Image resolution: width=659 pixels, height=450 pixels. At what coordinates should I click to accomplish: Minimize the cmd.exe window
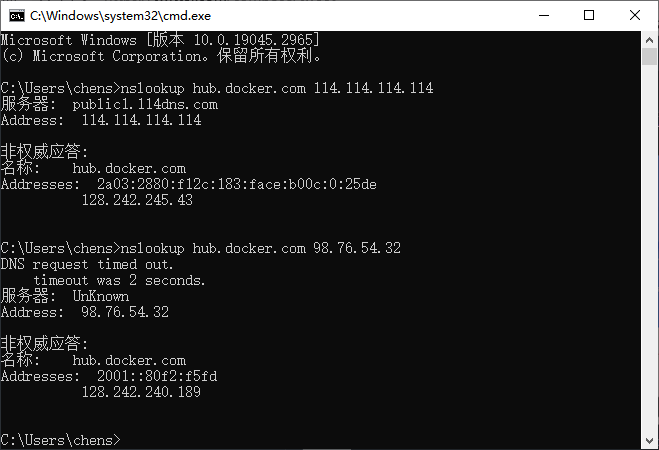(x=544, y=16)
